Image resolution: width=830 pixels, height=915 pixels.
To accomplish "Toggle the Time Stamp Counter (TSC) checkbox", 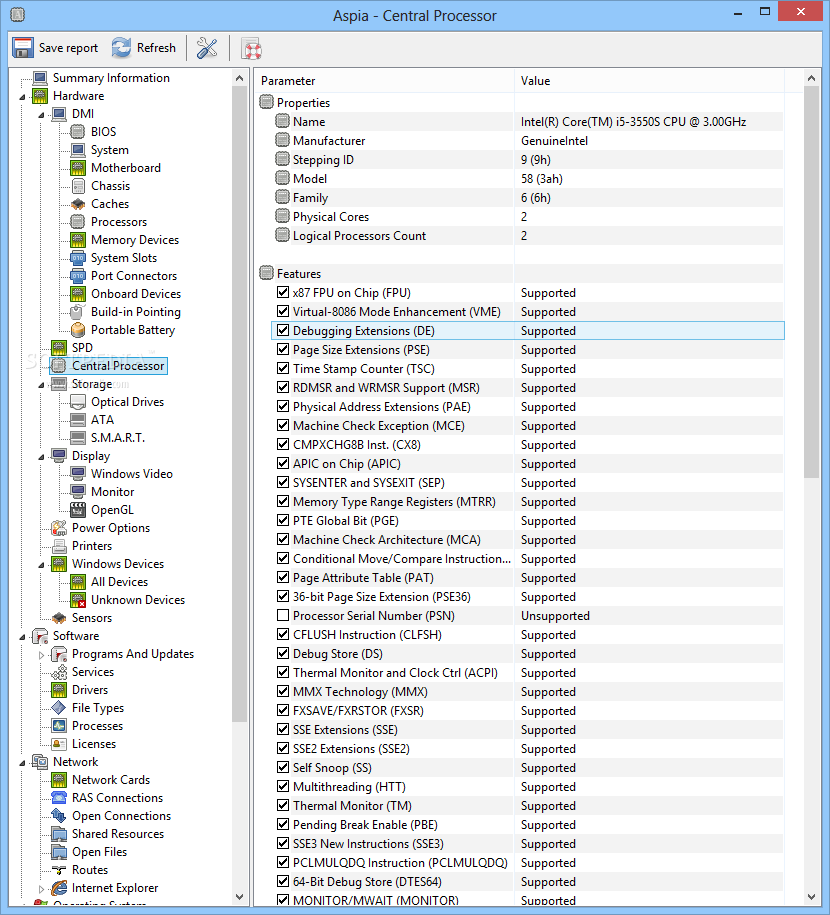I will 283,368.
